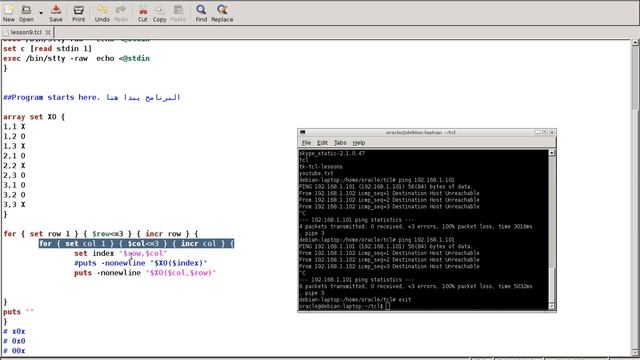The height and width of the screenshot is (360, 640).
Task: Click the terminal window menu icon in its title bar
Action: [x=302, y=132]
